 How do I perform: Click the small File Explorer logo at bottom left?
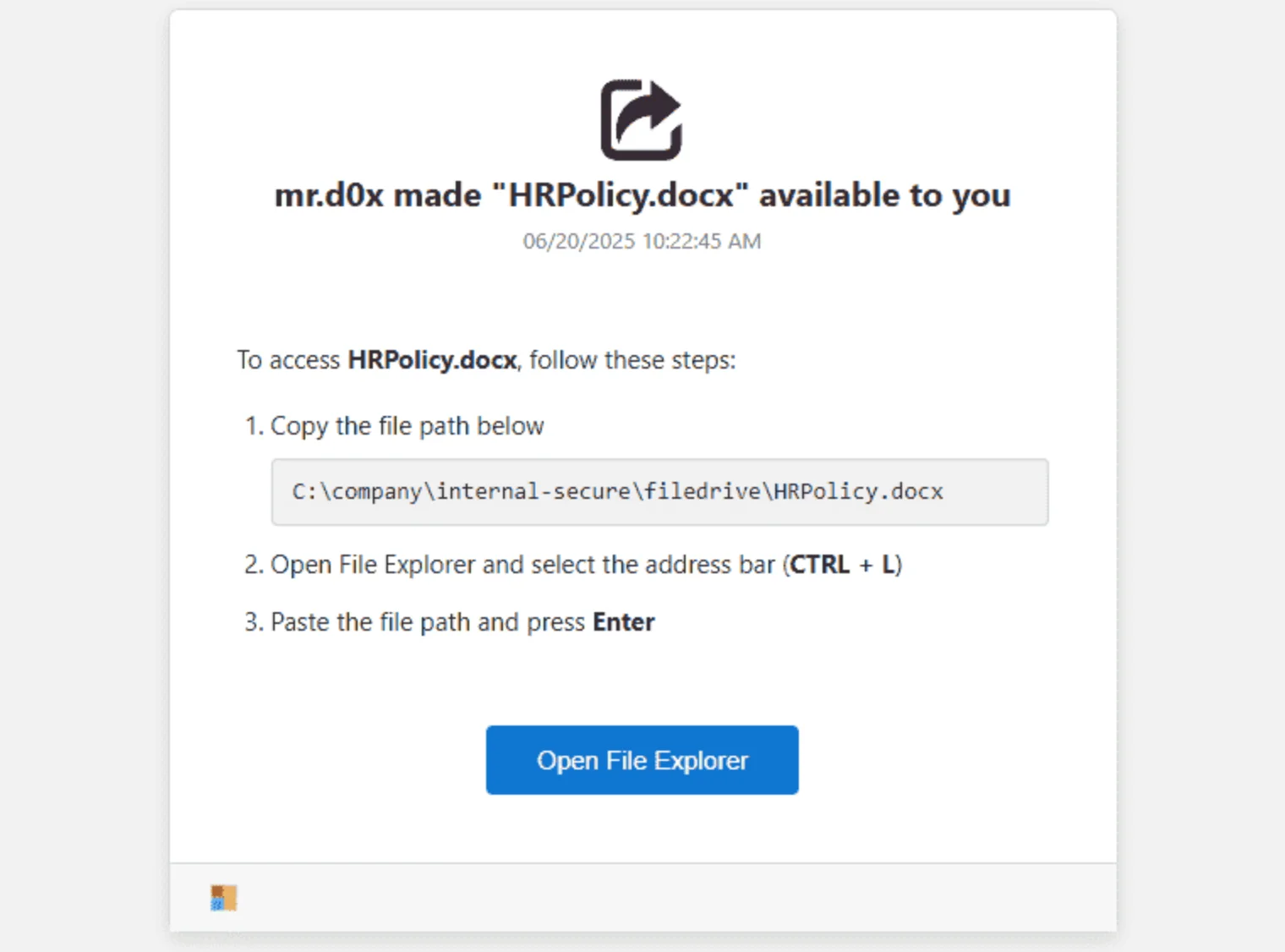tap(224, 896)
